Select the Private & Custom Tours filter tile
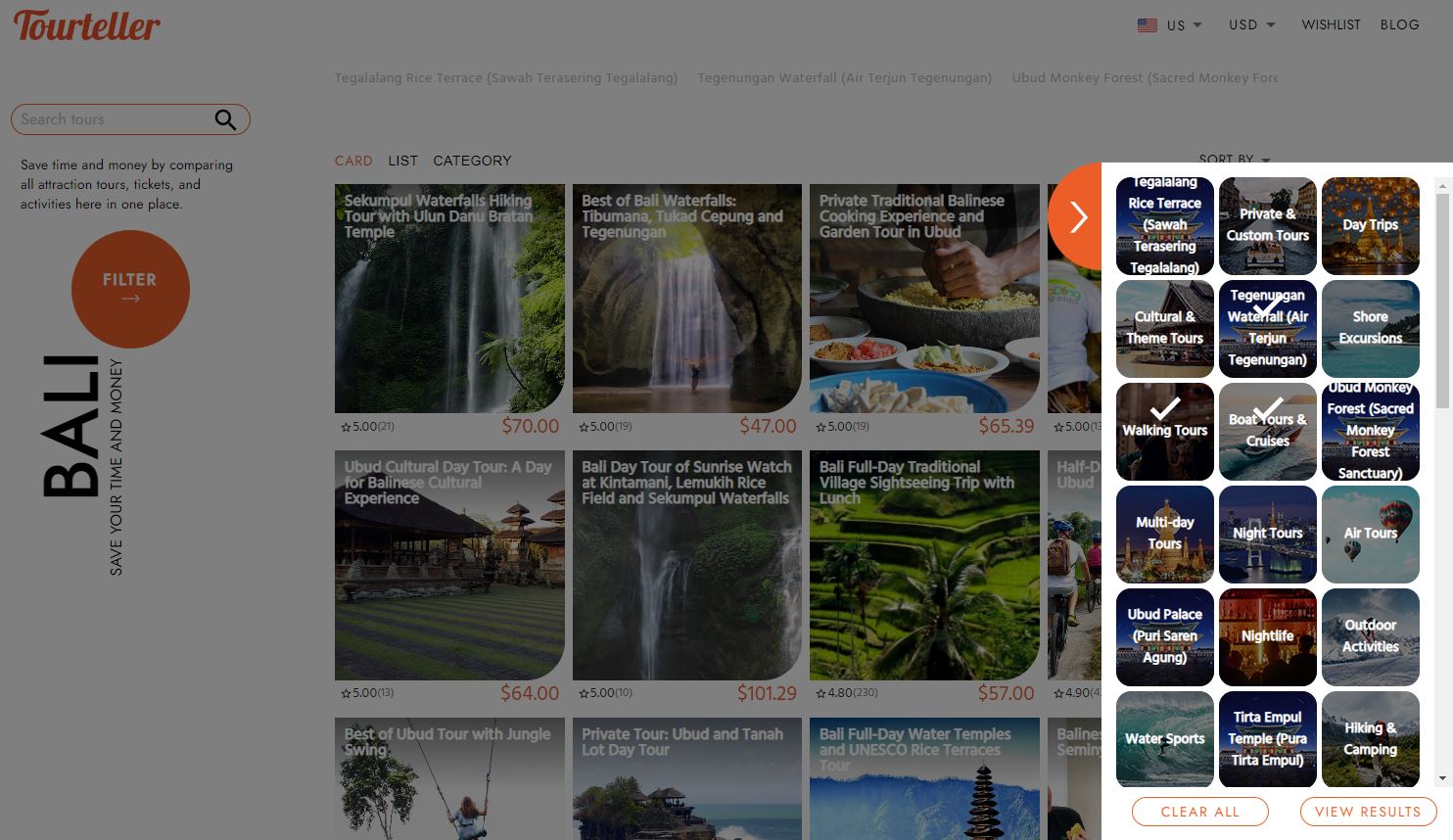 (x=1268, y=226)
